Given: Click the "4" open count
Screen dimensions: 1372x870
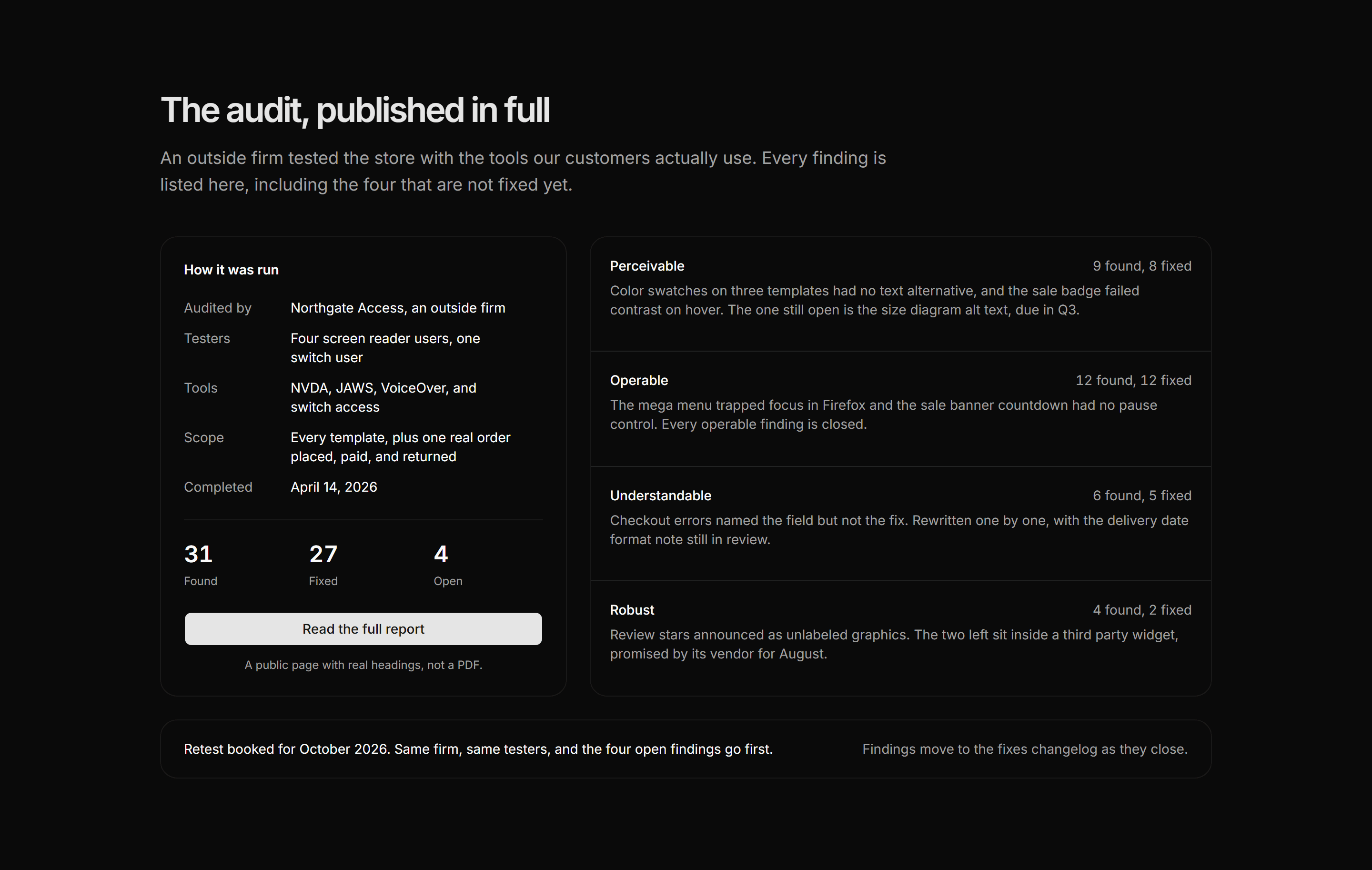Looking at the screenshot, I should (x=441, y=554).
